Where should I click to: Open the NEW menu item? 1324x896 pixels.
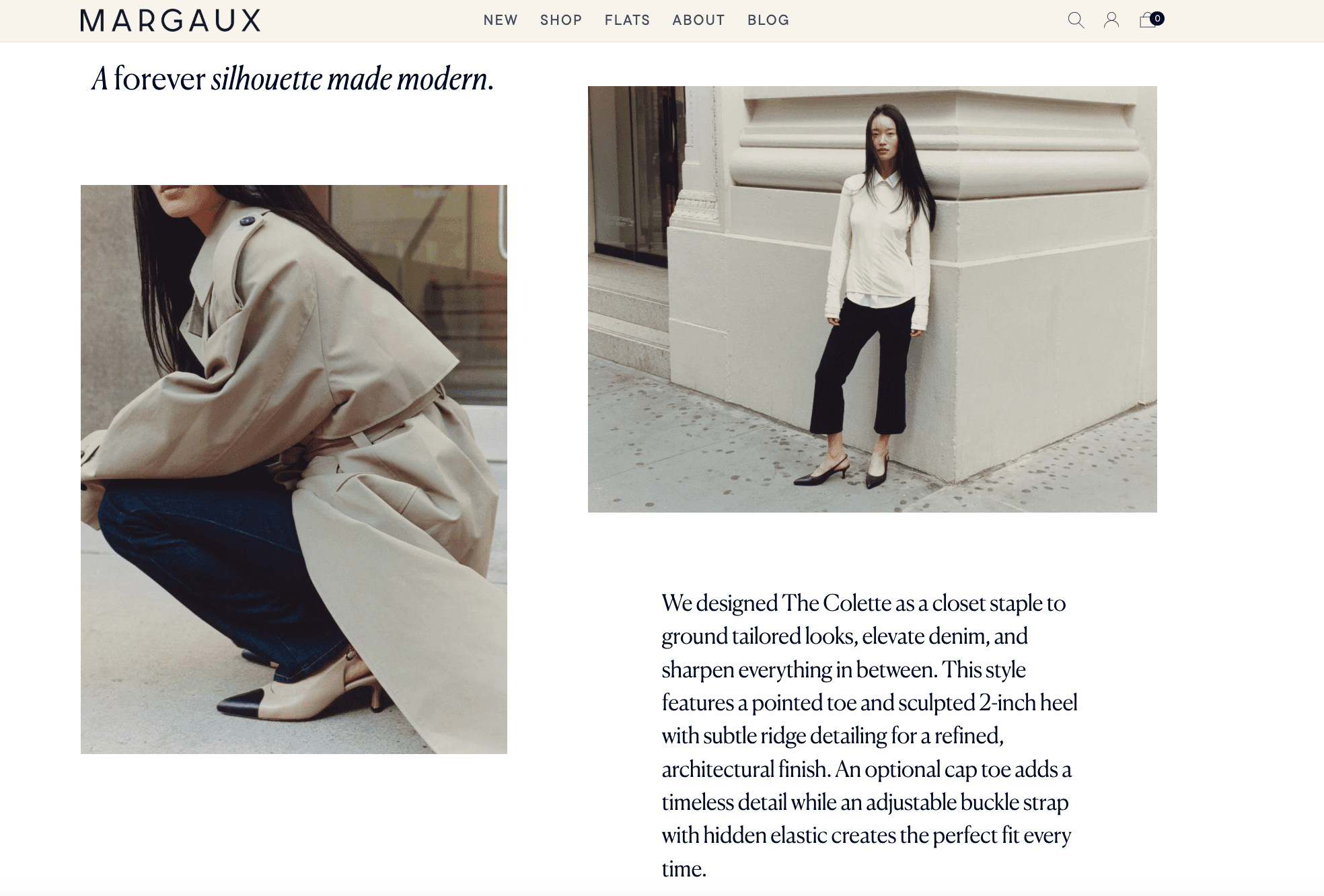(501, 20)
